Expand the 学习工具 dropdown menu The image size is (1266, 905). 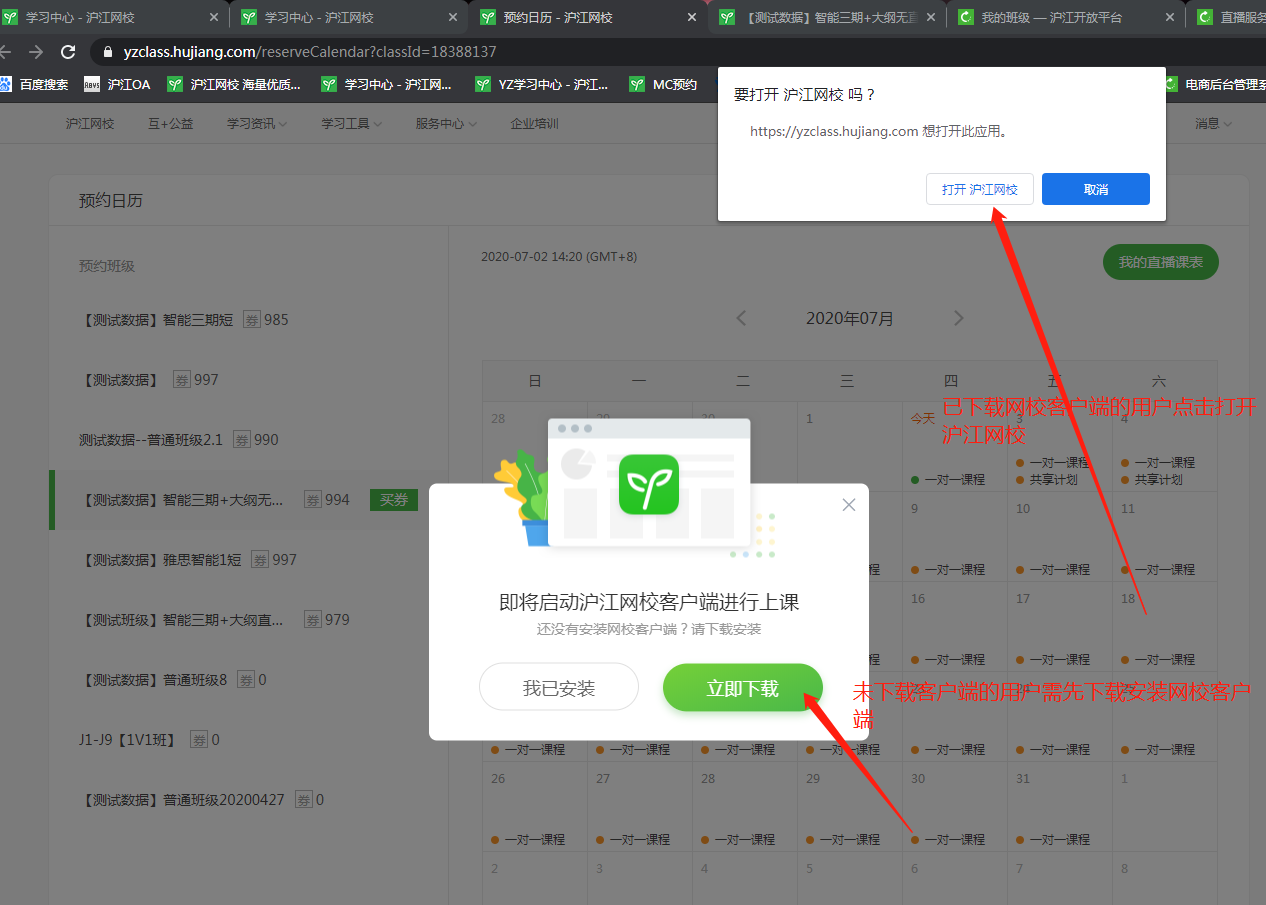[x=351, y=124]
